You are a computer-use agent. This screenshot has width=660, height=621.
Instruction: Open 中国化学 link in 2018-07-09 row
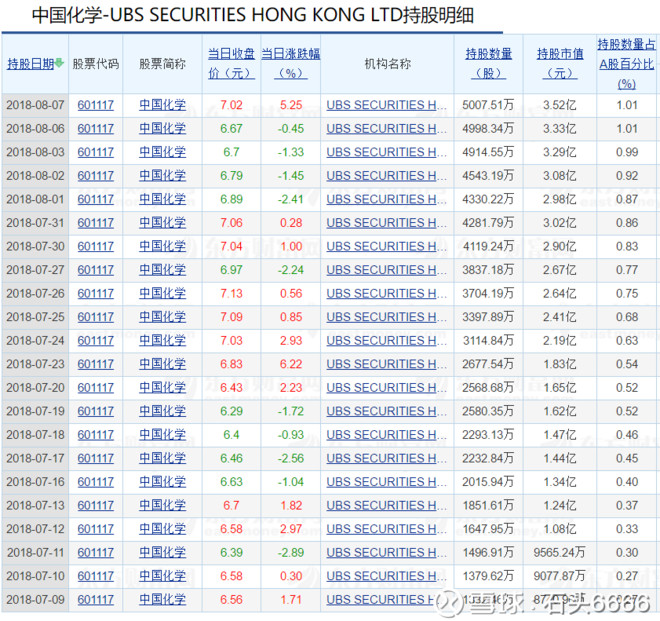[x=162, y=600]
